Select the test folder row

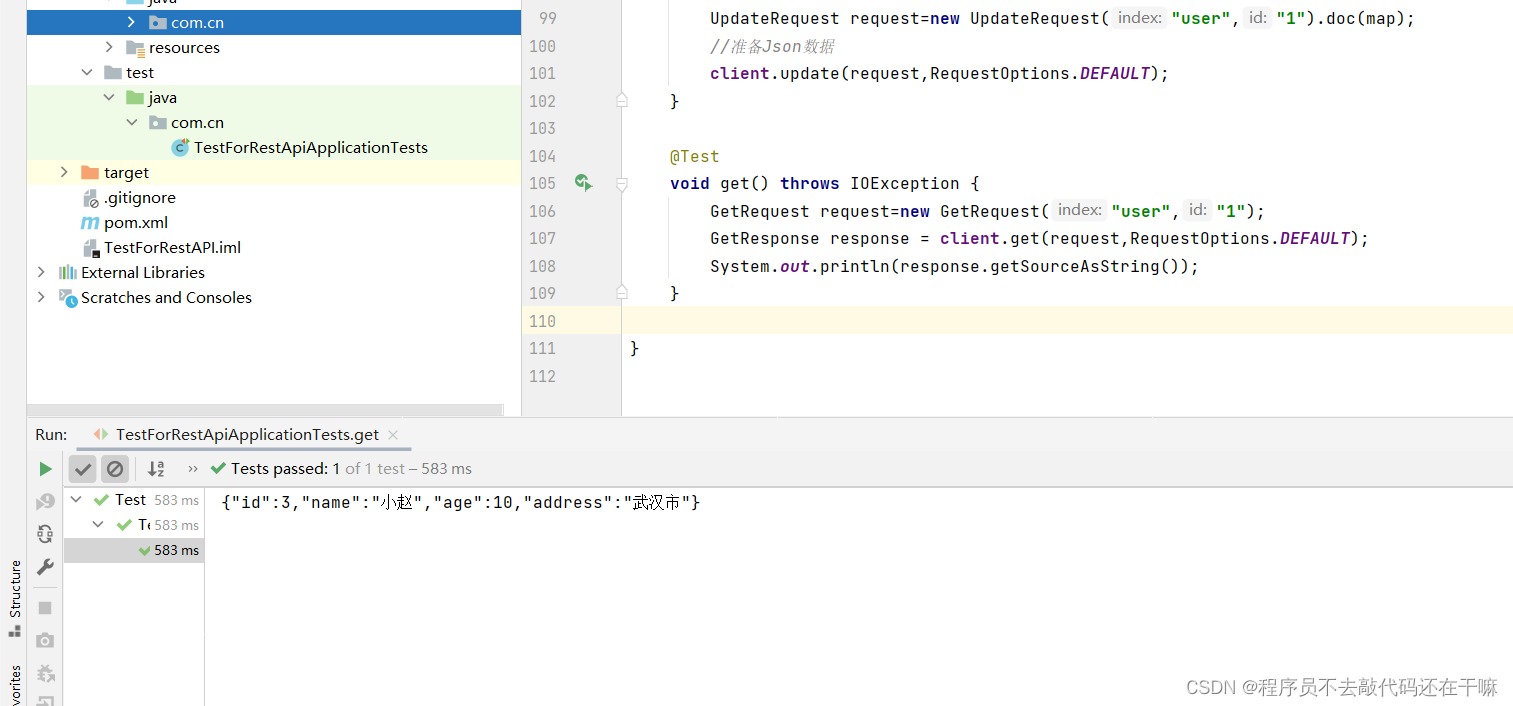[x=274, y=72]
